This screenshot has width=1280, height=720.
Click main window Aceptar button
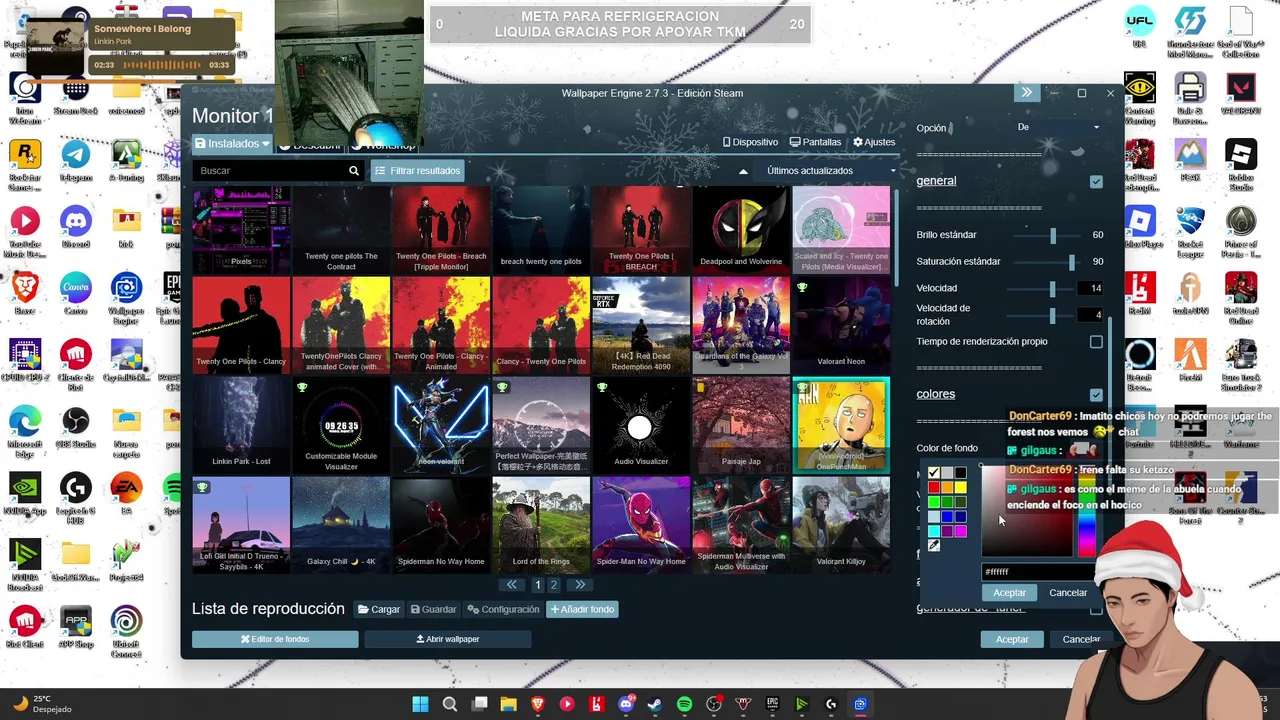[x=1012, y=639]
